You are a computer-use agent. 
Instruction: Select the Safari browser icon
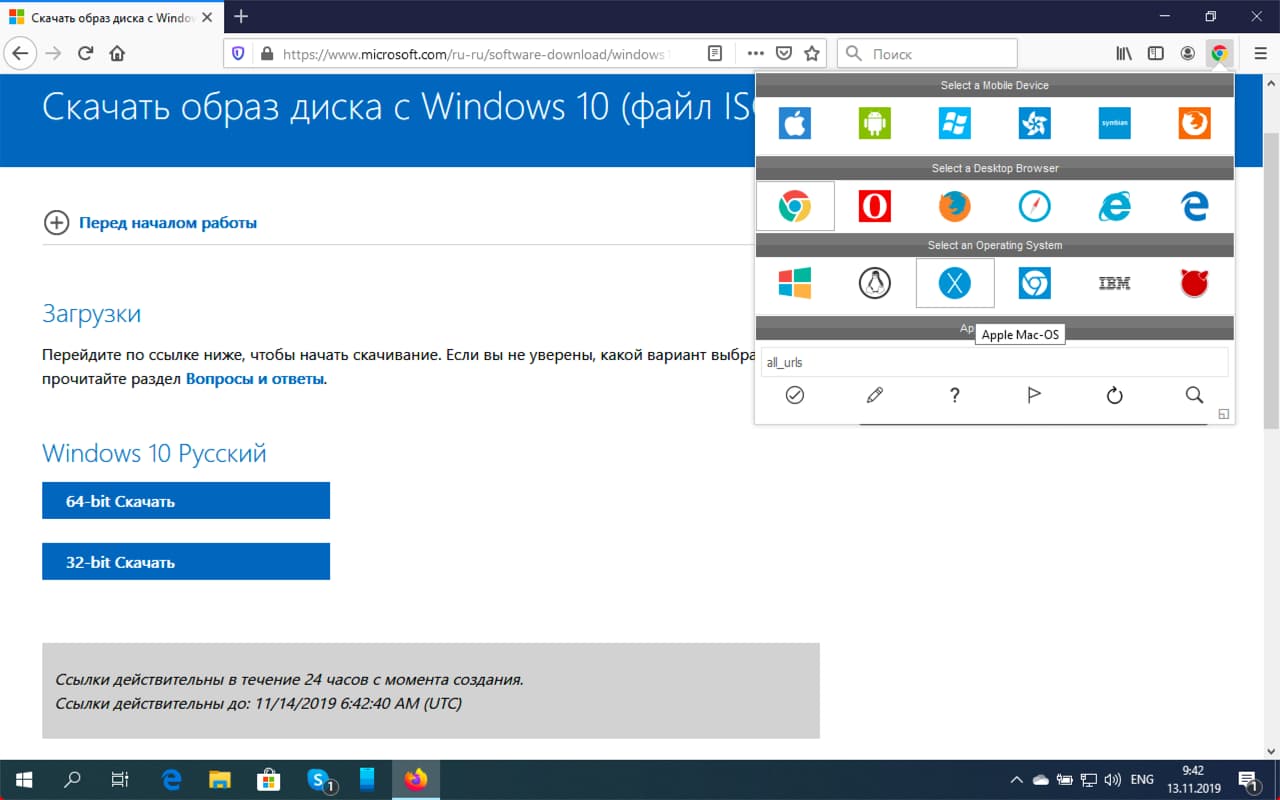click(1034, 206)
